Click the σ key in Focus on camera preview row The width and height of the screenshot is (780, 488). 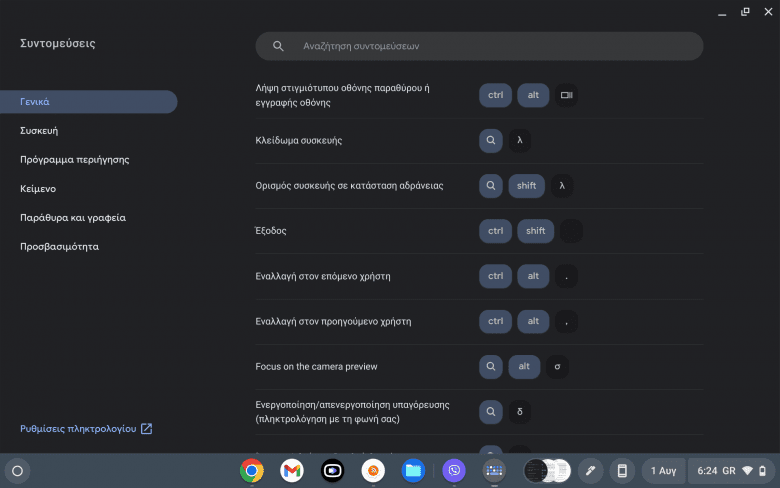557,367
